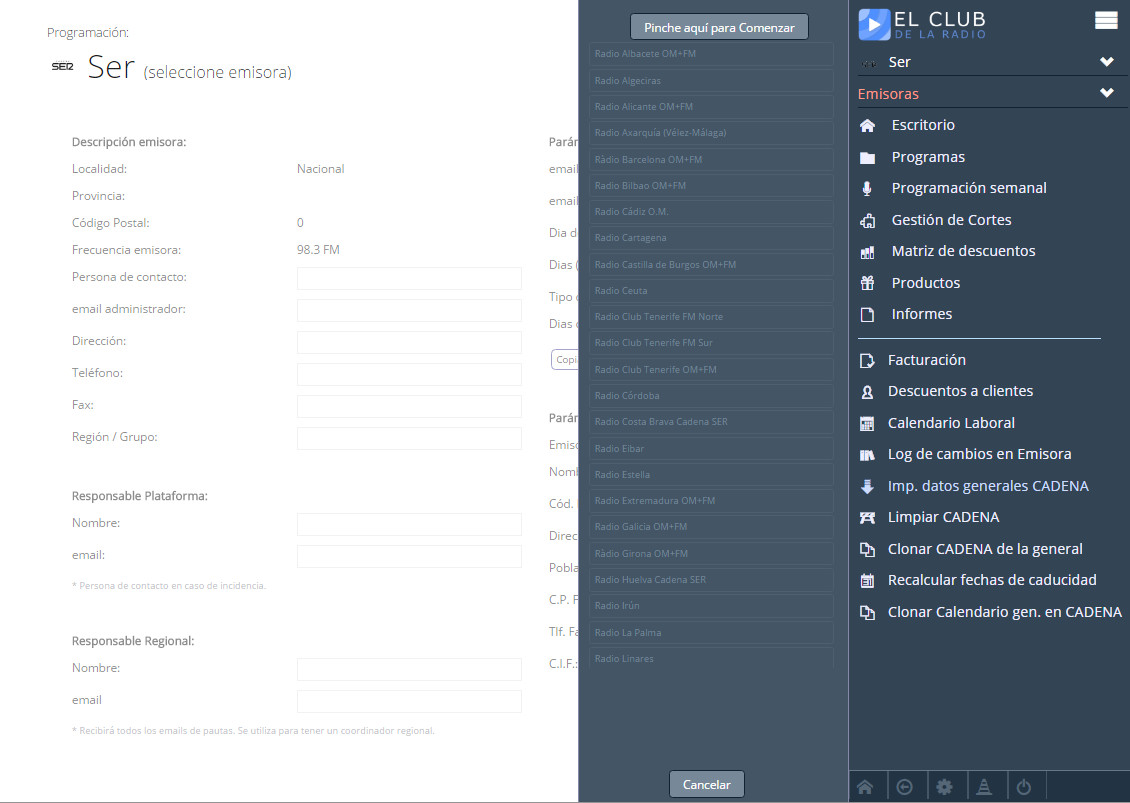This screenshot has width=1130, height=803.
Task: Select Radio Club Tenerife FM Norte
Action: pos(711,316)
